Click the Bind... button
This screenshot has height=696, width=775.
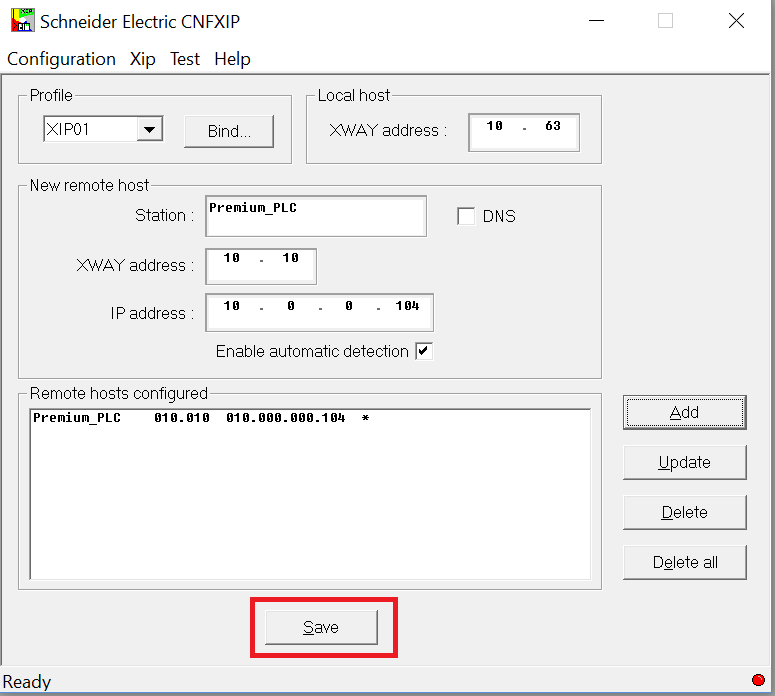[229, 131]
